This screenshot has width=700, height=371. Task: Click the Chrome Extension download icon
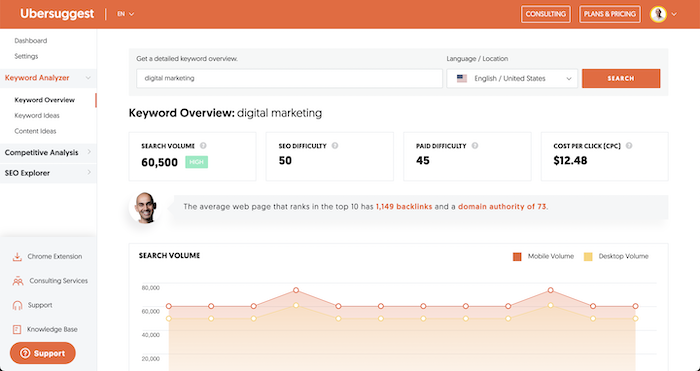click(x=17, y=257)
